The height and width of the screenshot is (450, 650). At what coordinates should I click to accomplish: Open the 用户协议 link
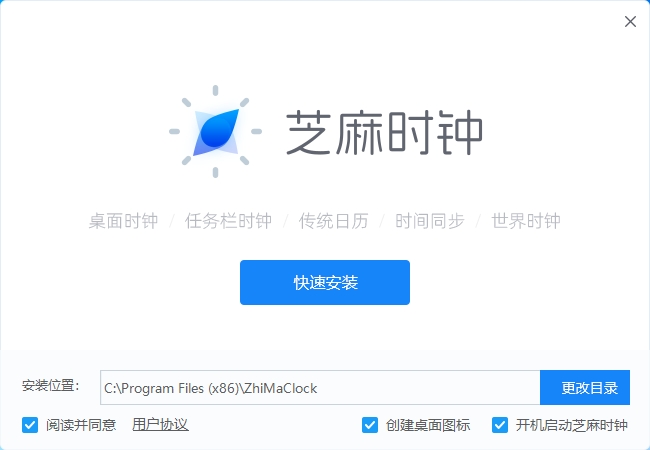click(160, 425)
